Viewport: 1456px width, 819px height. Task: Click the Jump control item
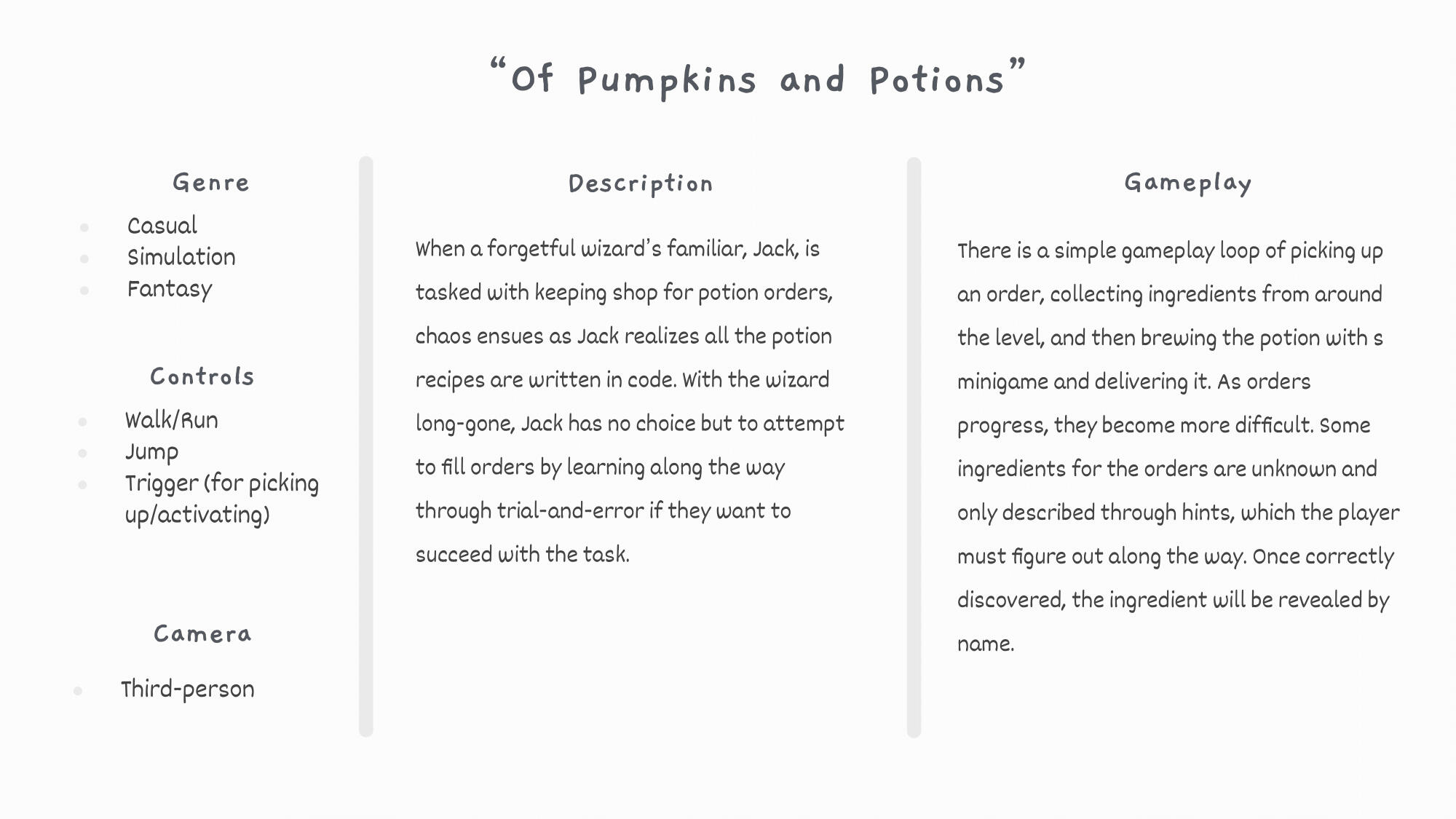coord(151,451)
